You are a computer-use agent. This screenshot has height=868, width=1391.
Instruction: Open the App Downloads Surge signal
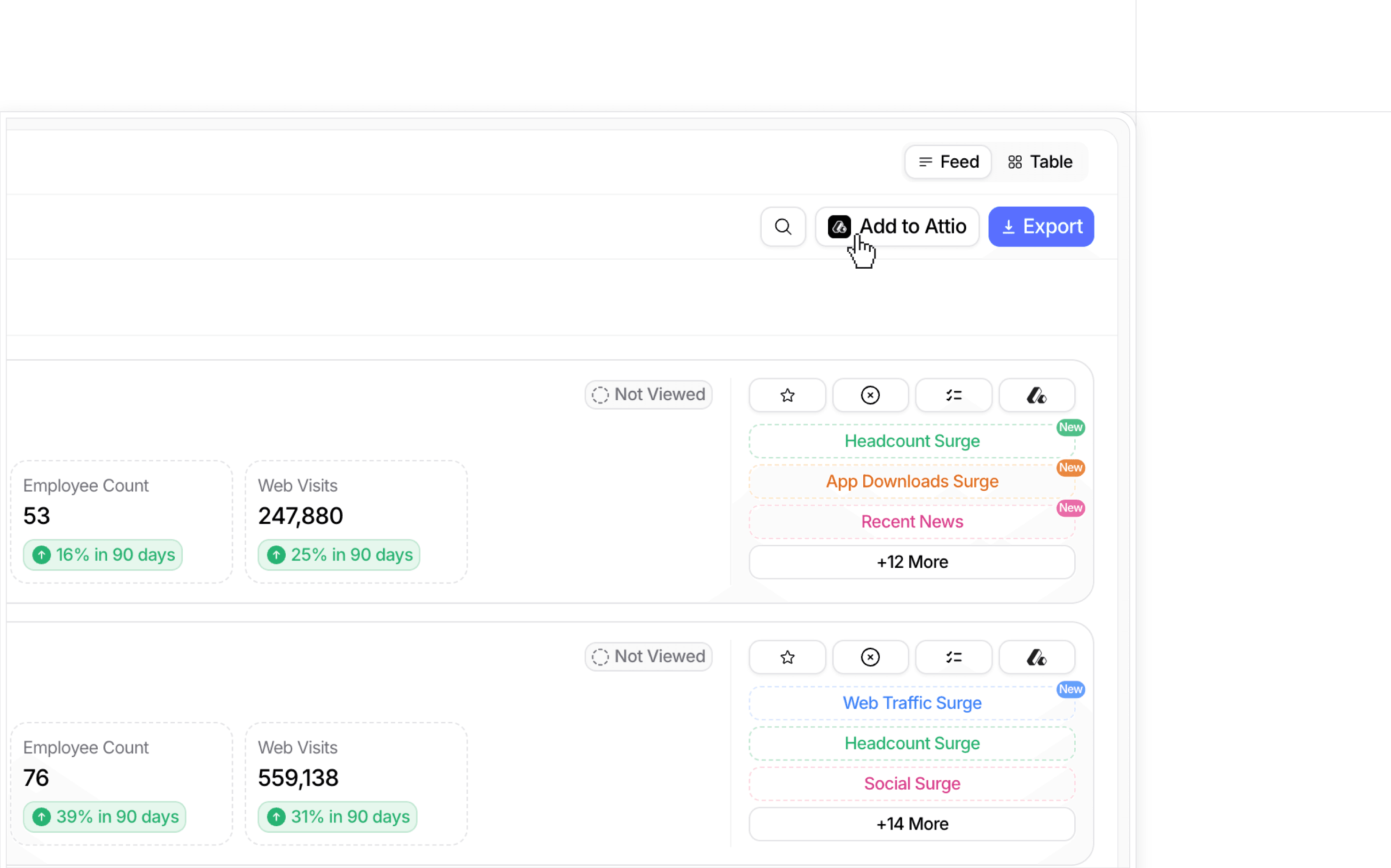912,481
